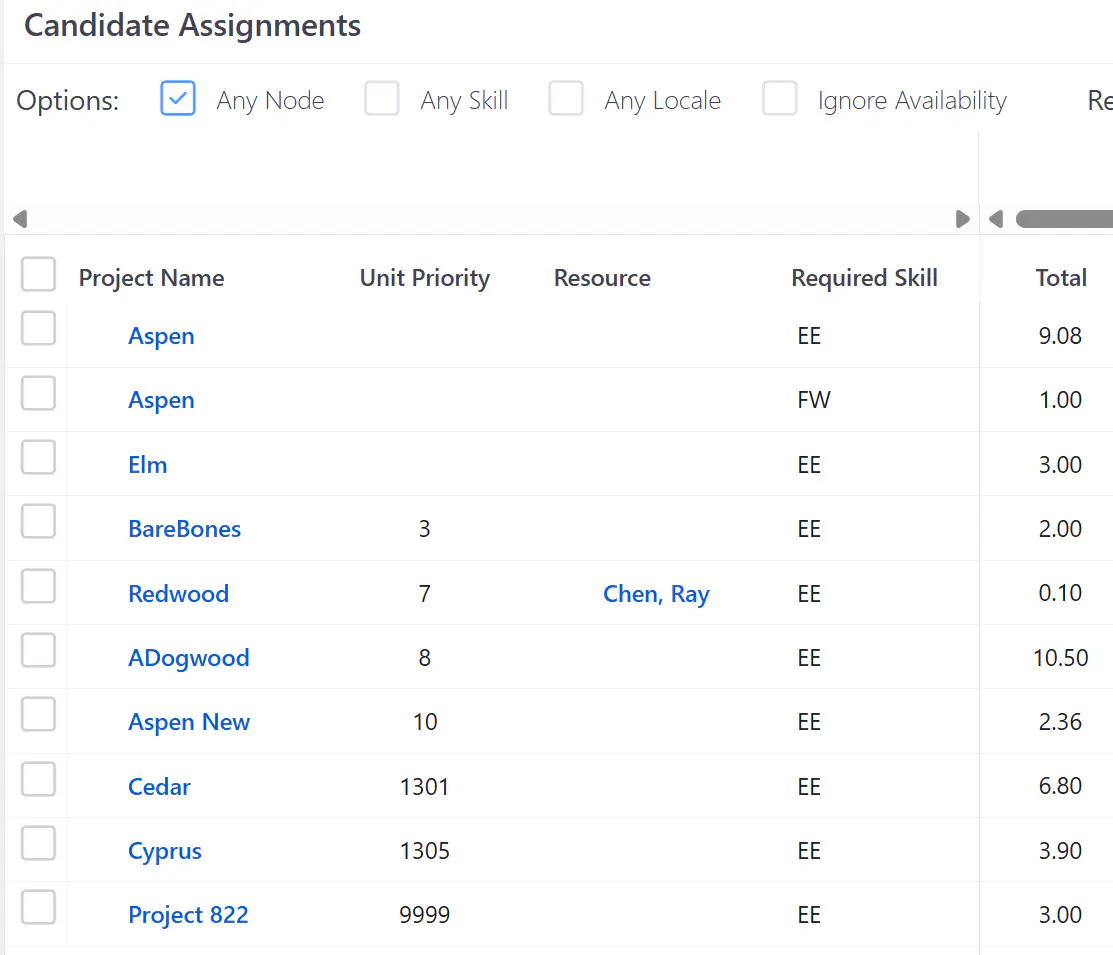Screen dimensions: 1113x955
Task: Click the Candidate Assignments heading
Action: pyautogui.click(x=192, y=26)
